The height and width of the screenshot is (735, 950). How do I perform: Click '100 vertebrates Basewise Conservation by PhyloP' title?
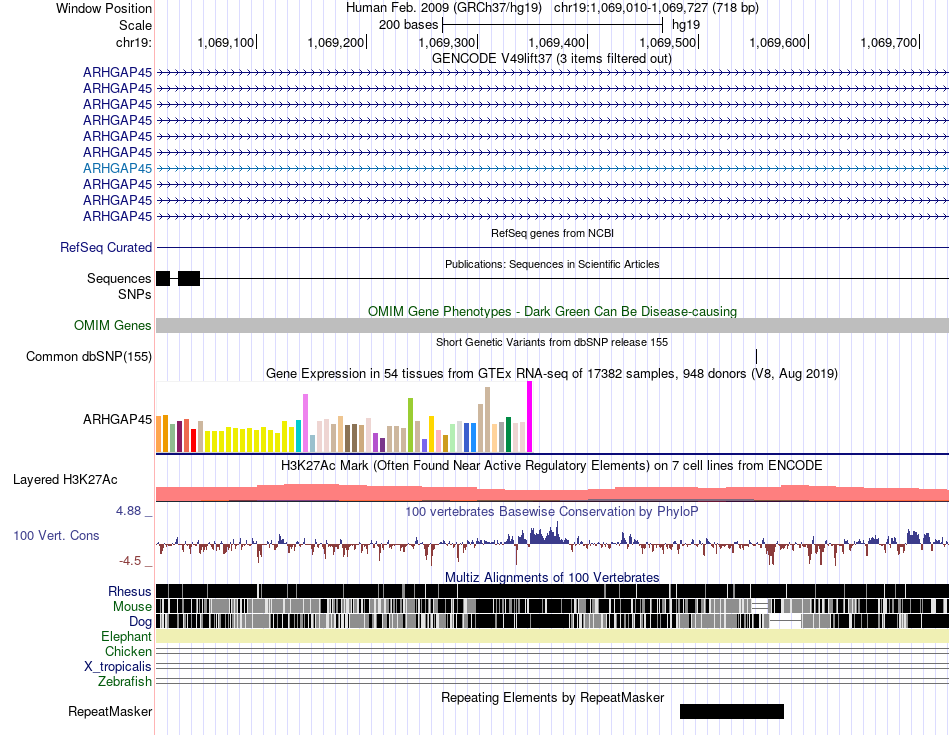[552, 511]
